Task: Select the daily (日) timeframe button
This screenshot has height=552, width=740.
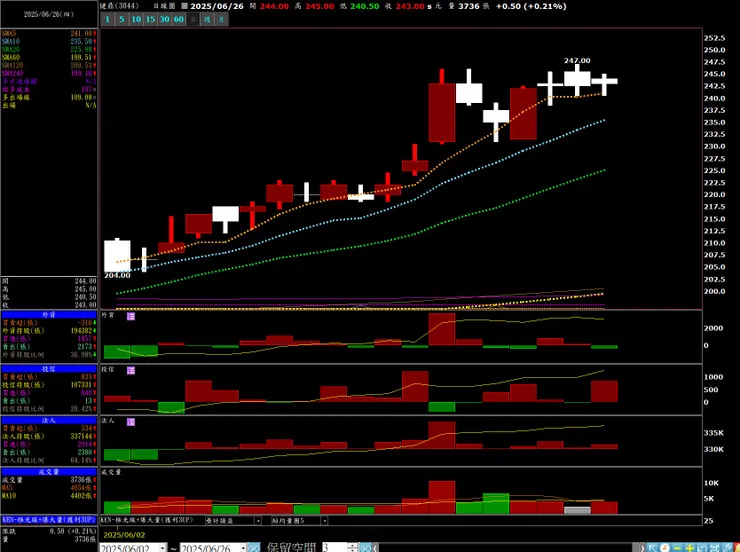Action: tap(193, 19)
